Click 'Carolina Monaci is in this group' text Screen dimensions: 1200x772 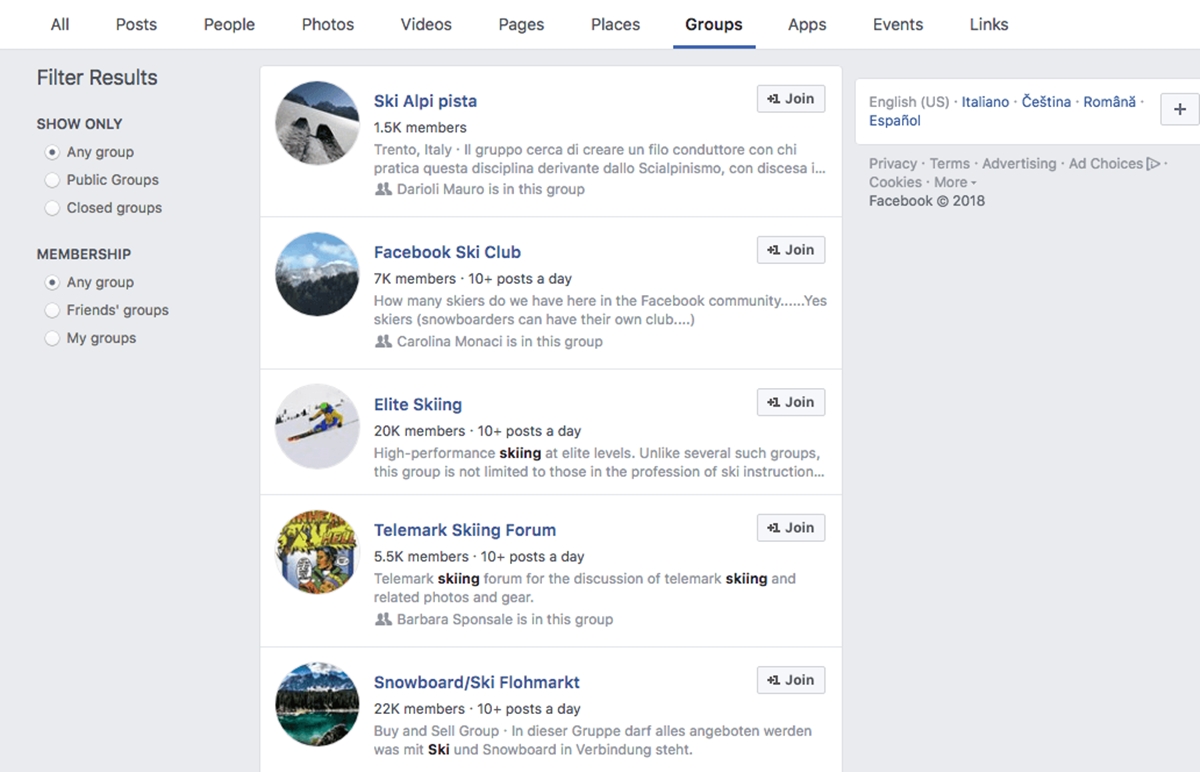point(500,341)
